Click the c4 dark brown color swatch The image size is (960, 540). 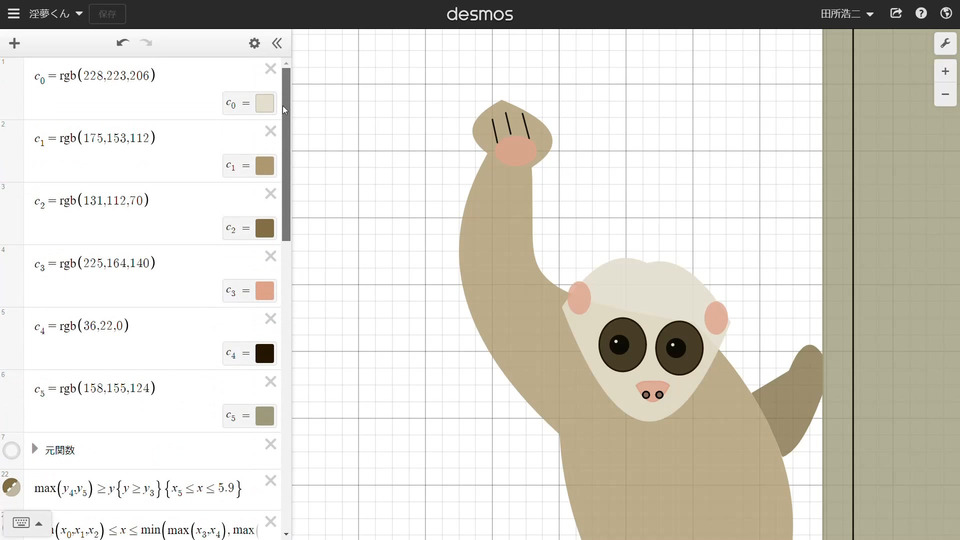point(264,353)
